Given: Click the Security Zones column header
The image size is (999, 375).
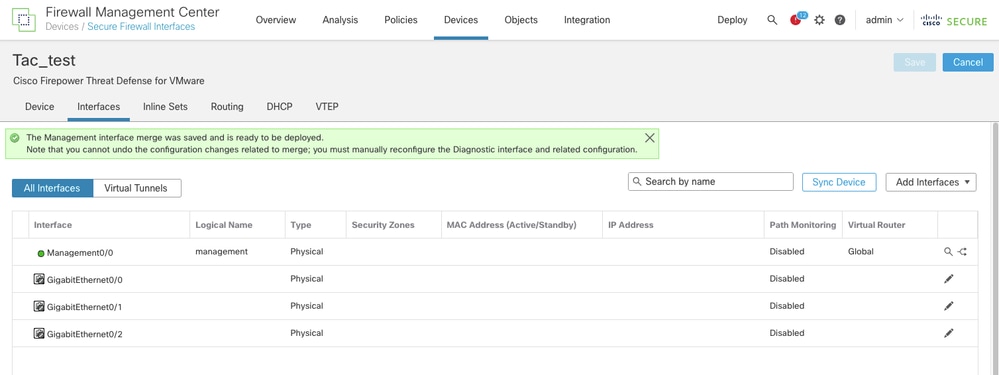Looking at the screenshot, I should [383, 225].
